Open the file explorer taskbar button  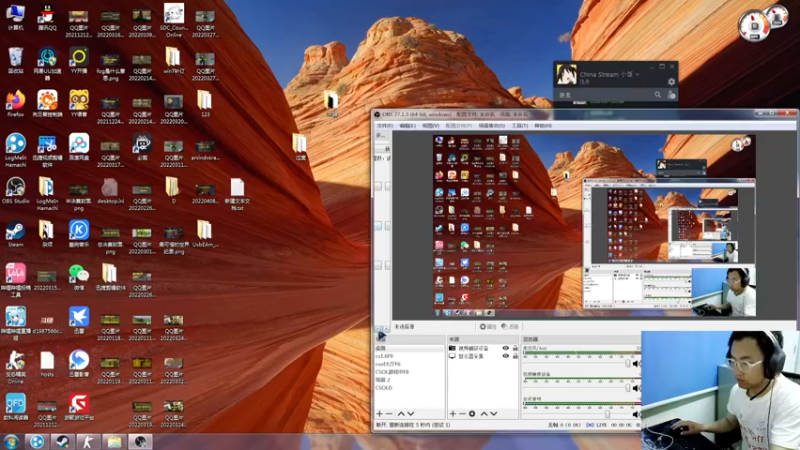coord(114,441)
